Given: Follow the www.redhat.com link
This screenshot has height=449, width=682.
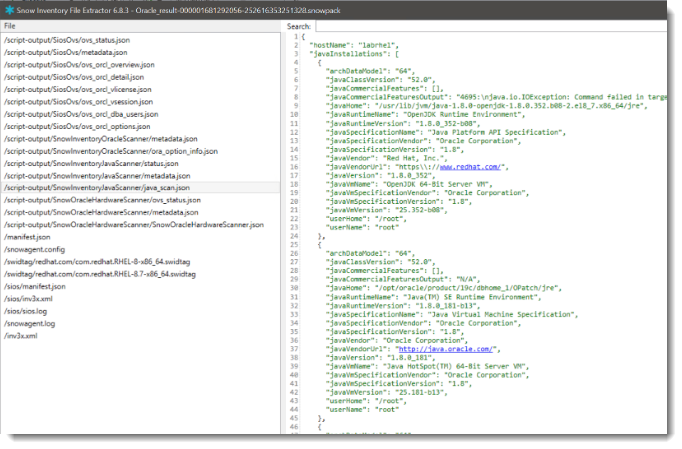Looking at the screenshot, I should point(470,167).
